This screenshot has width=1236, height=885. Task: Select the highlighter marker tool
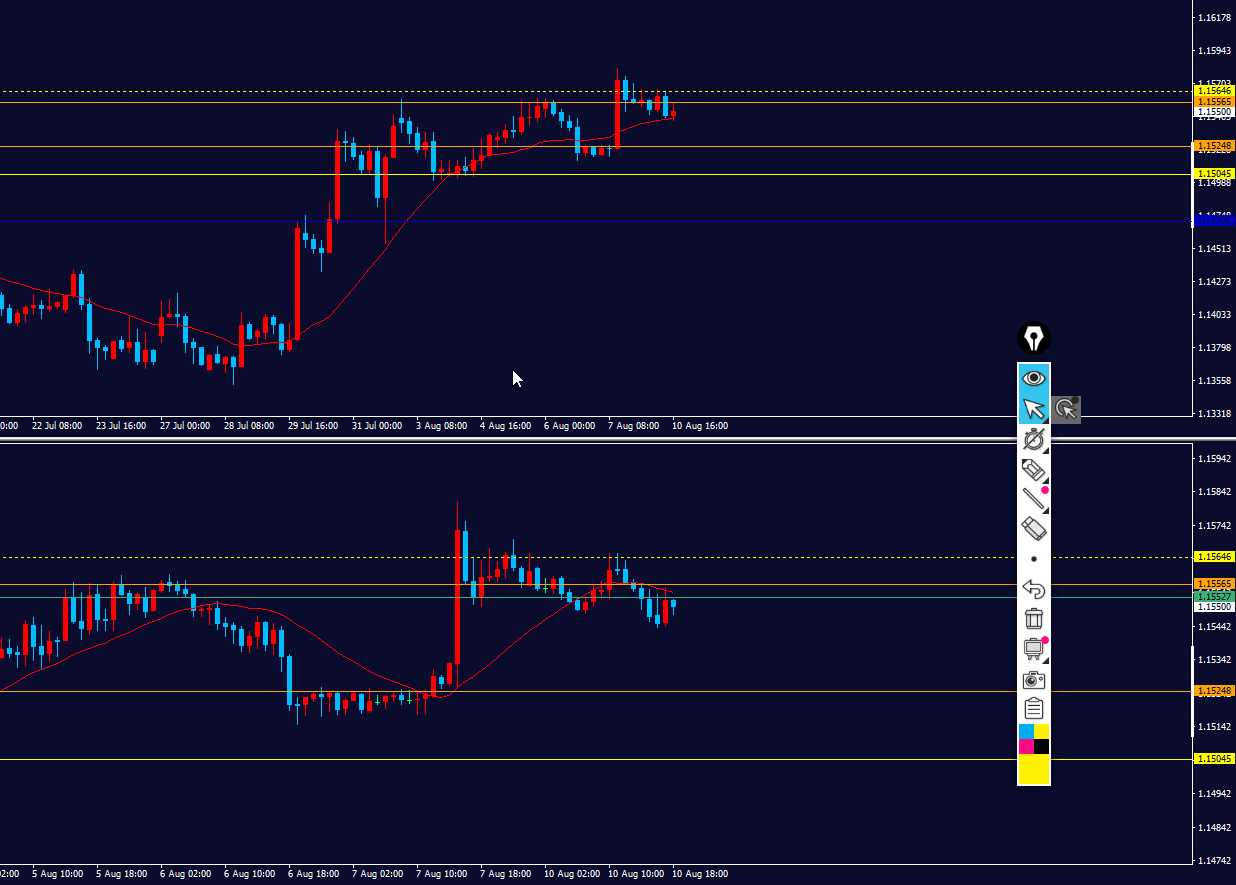coord(1034,469)
